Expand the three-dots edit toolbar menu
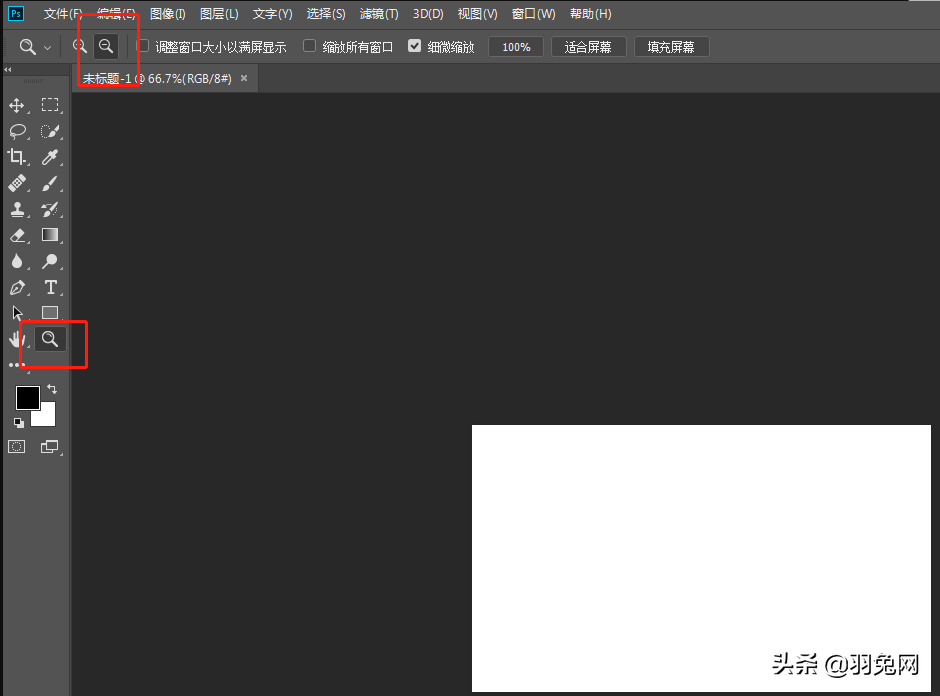This screenshot has height=696, width=940. pos(16,366)
